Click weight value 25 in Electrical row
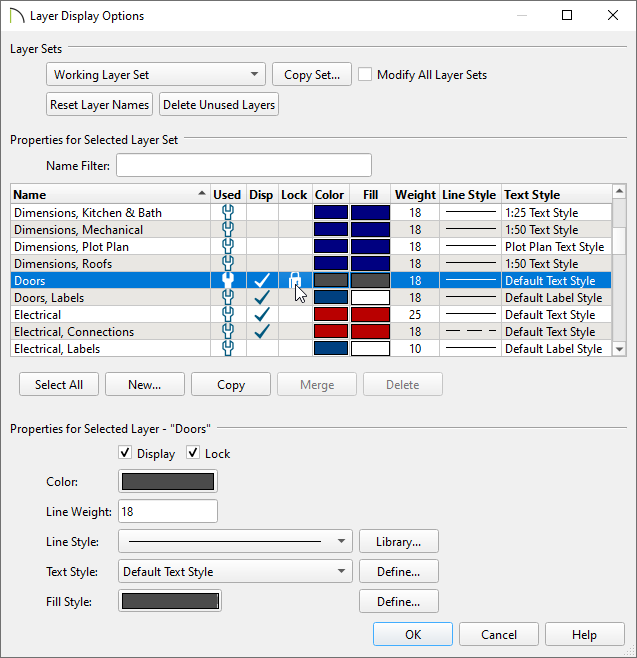 click(415, 314)
